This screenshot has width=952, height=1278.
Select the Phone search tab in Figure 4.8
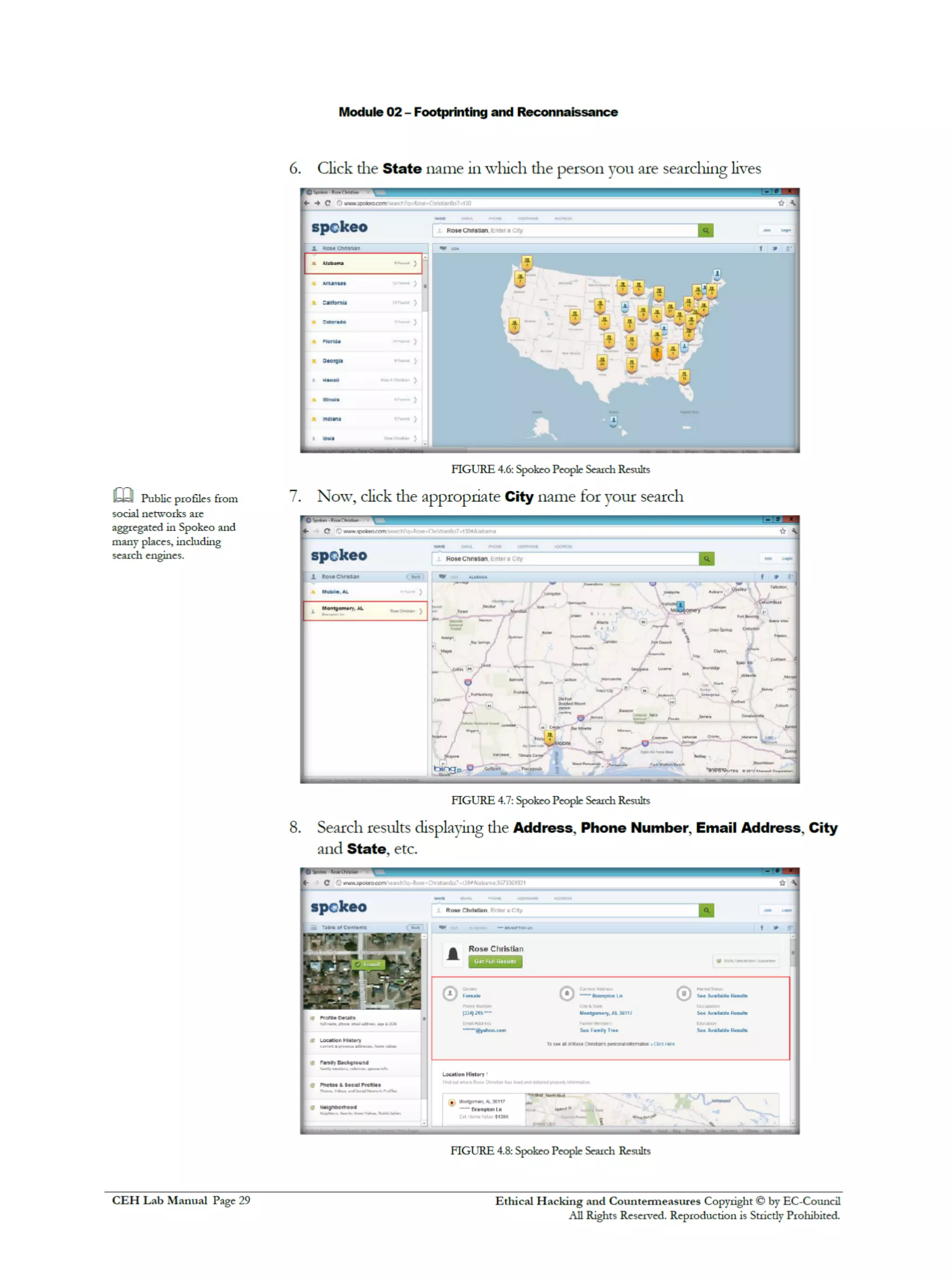coord(495,898)
